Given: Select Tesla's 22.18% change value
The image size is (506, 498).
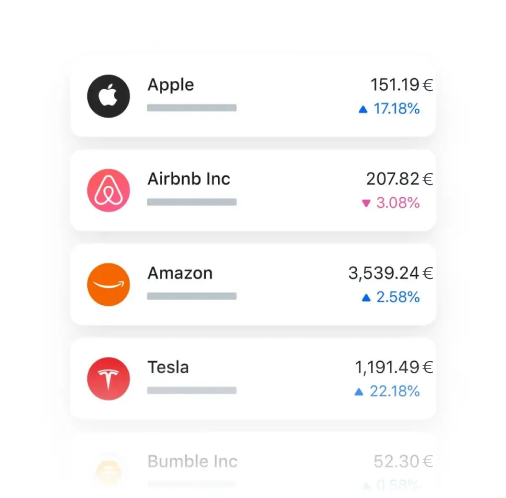Looking at the screenshot, I should 395,391.
